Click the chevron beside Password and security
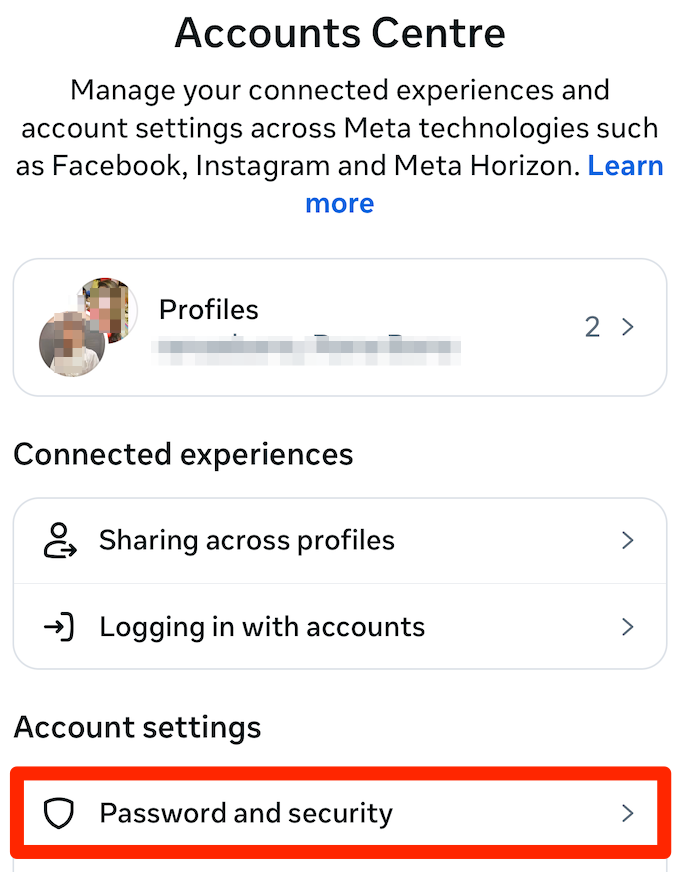Viewport: 682px width, 872px height. tap(628, 813)
